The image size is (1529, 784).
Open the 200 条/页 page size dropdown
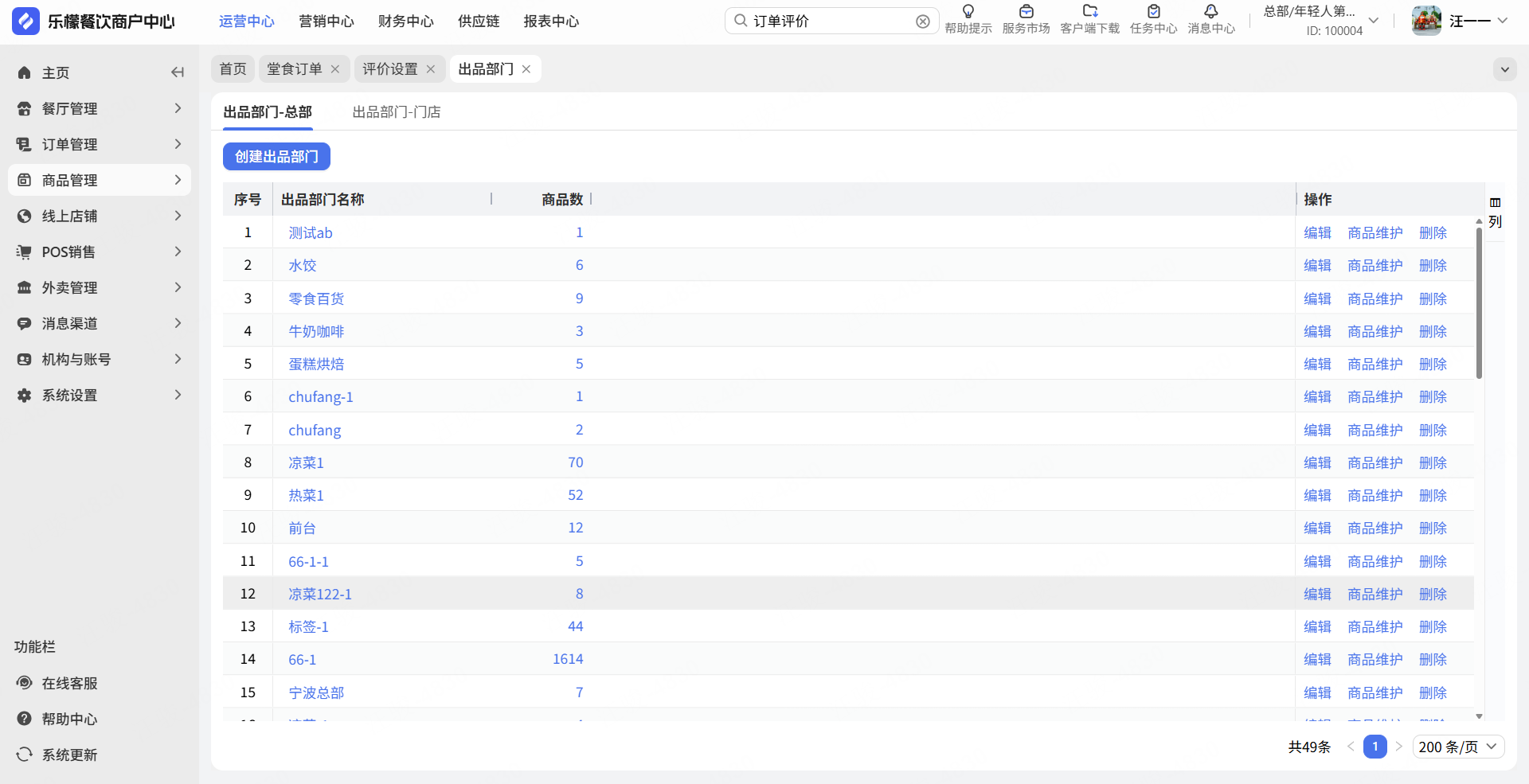[1459, 747]
